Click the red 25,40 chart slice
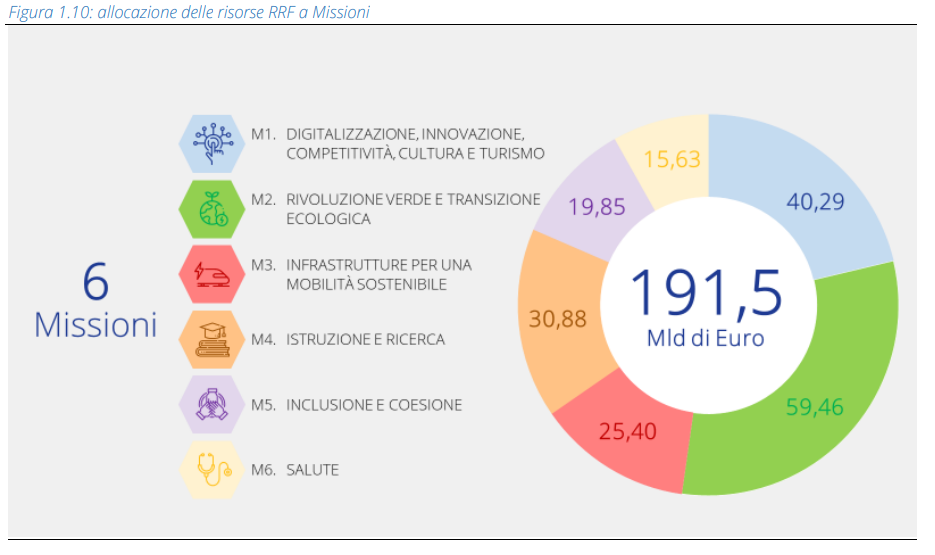Image resolution: width=935 pixels, height=555 pixels. (625, 432)
